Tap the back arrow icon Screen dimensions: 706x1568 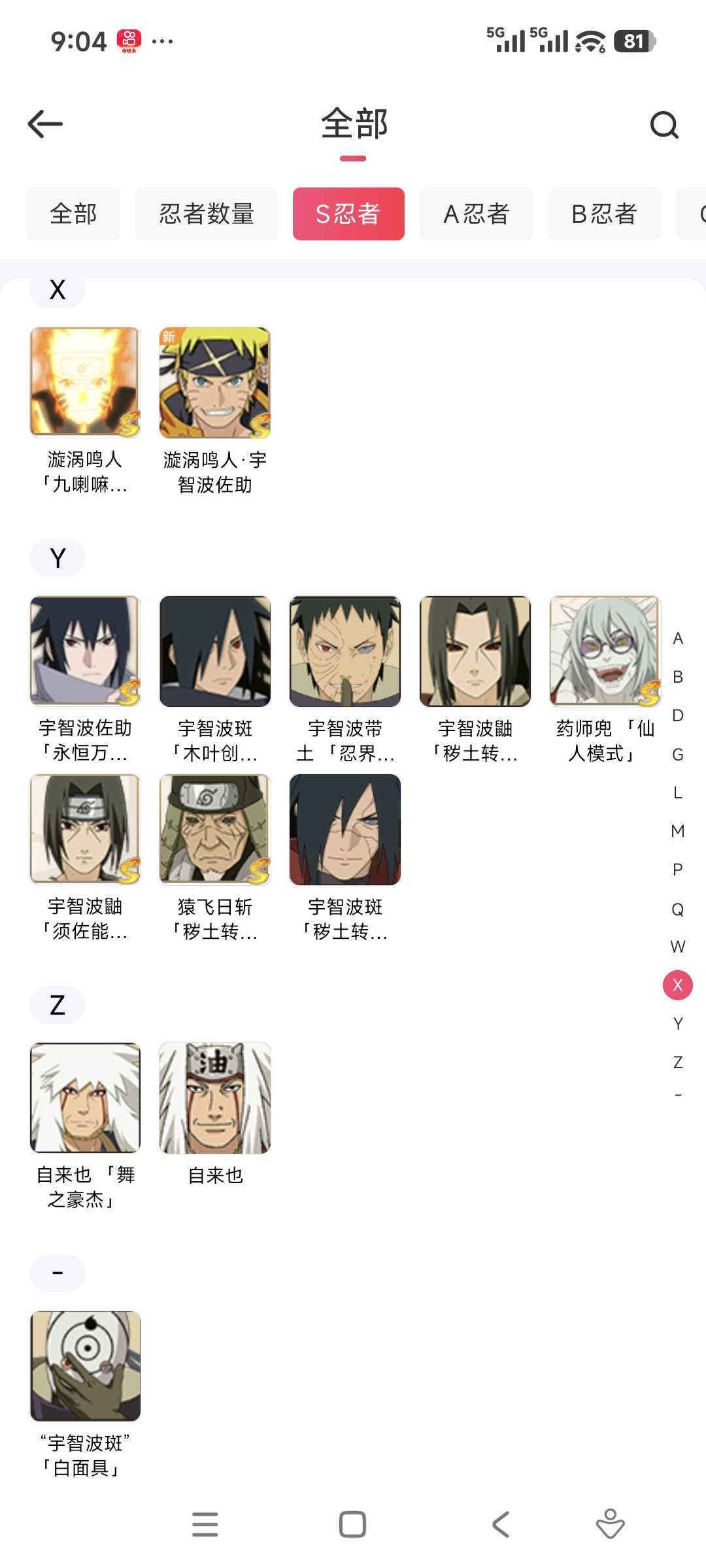[45, 124]
